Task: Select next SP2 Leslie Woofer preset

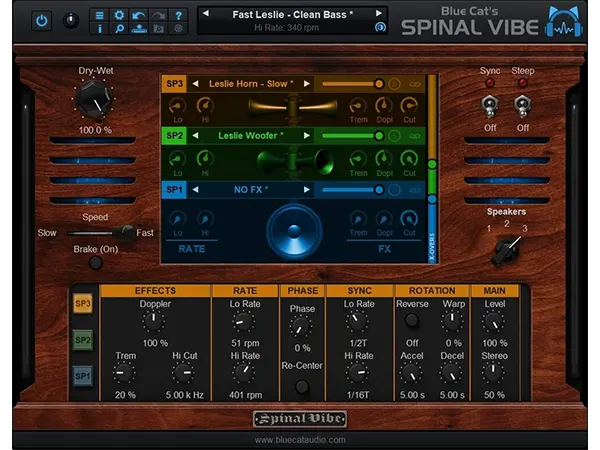Action: tap(307, 135)
